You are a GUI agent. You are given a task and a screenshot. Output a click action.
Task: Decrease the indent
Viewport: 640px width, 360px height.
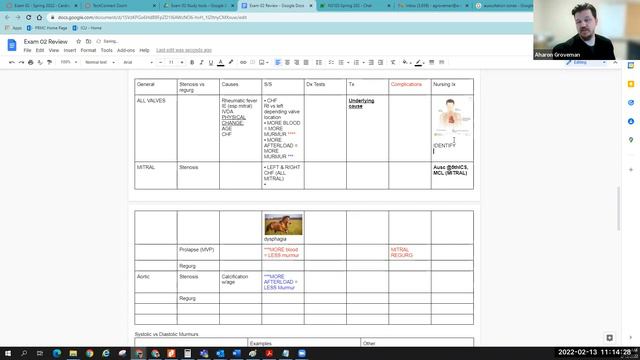pyautogui.click(x=371, y=62)
